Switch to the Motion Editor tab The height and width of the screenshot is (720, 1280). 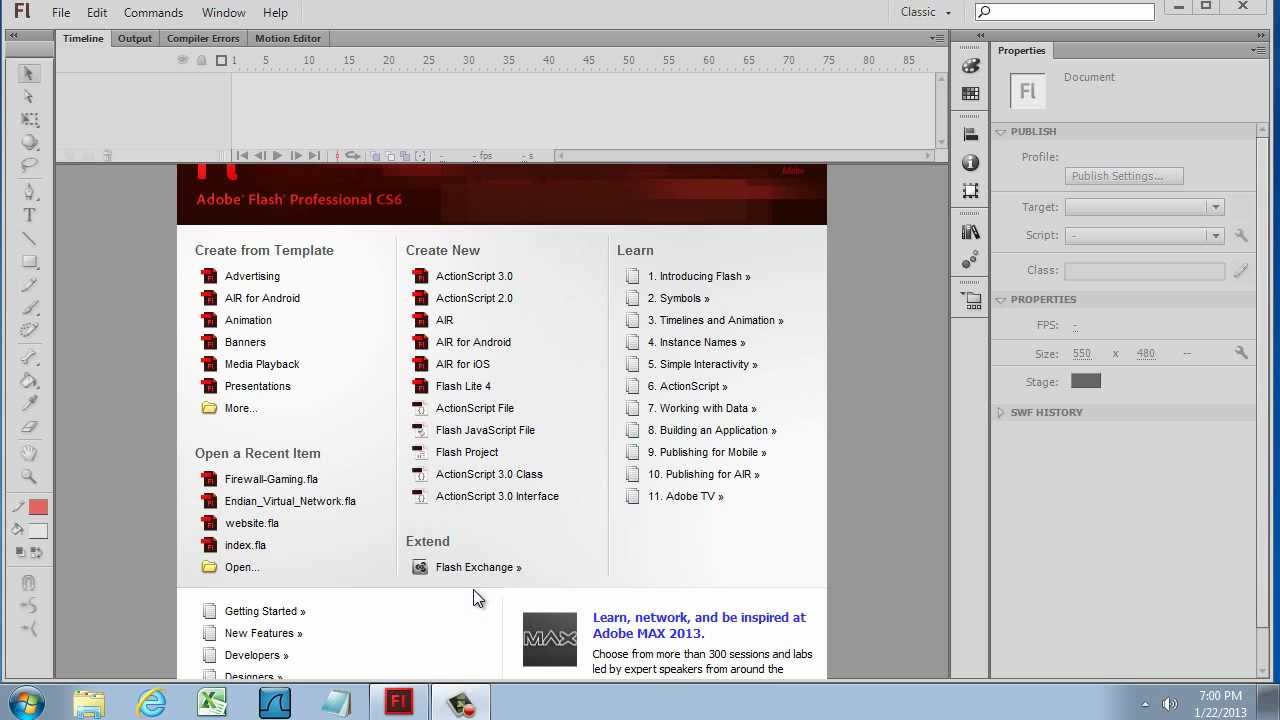[288, 38]
